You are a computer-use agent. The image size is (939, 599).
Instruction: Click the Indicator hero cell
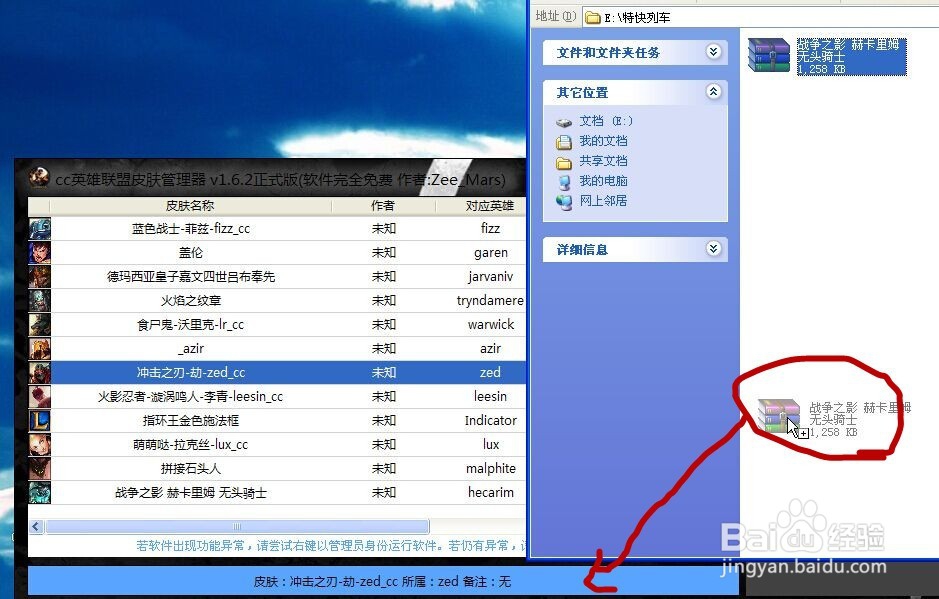(x=490, y=420)
